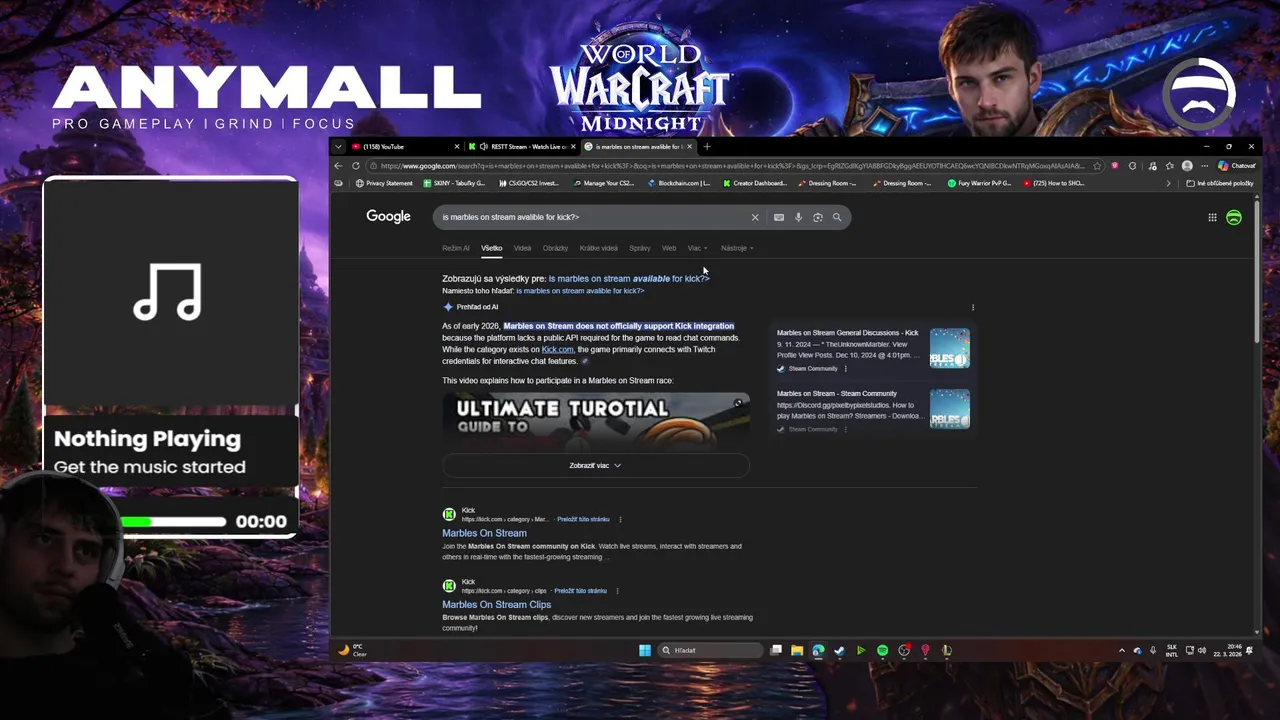The height and width of the screenshot is (720, 1280).
Task: Show hidden system tray icons
Action: coord(1121,650)
